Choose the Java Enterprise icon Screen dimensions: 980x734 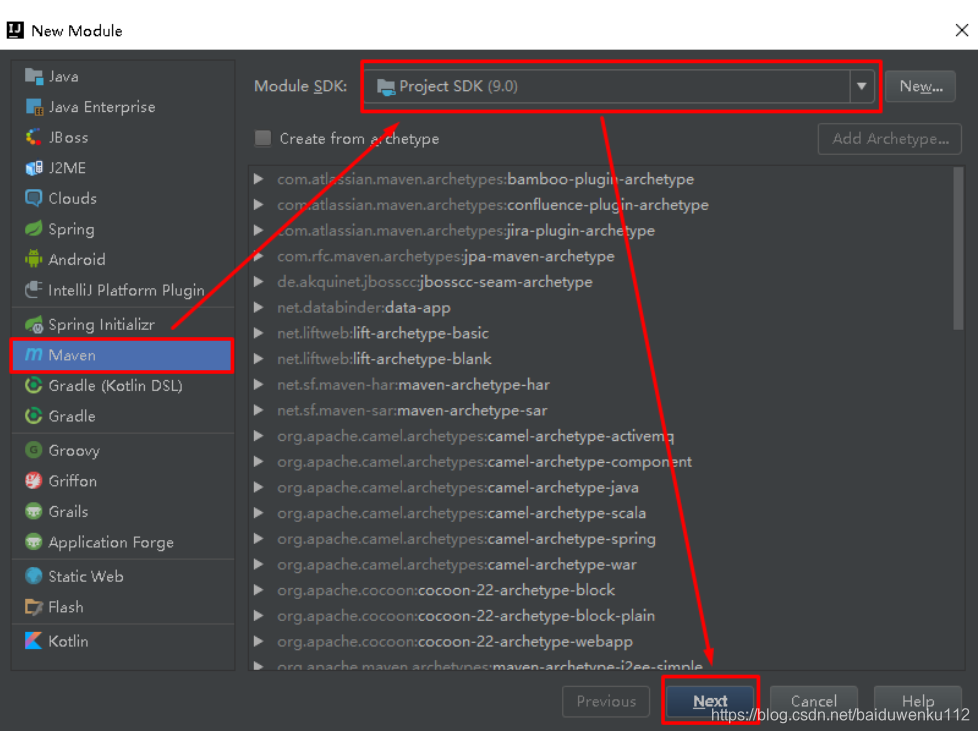34,107
